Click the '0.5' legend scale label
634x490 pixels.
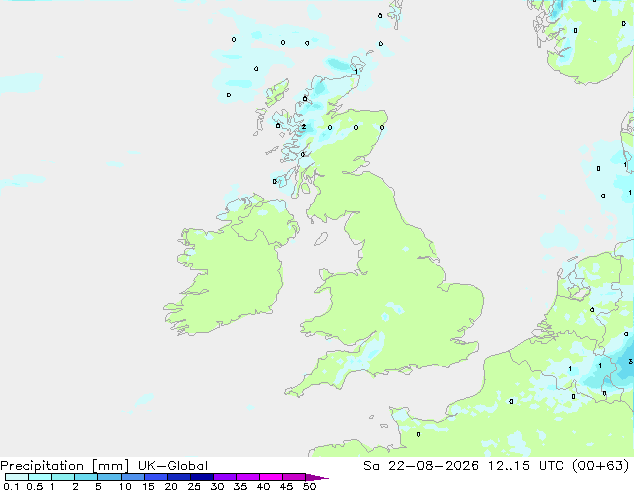(x=35, y=486)
